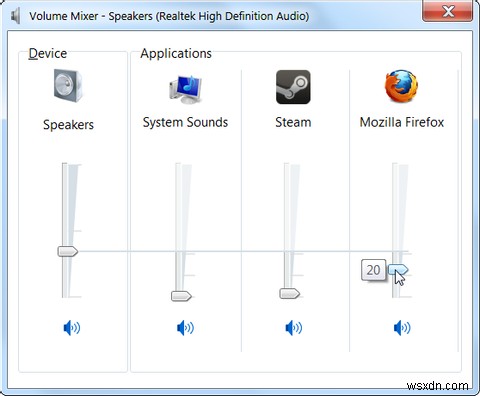Click the Volume Mixer title bar text

[169, 16]
